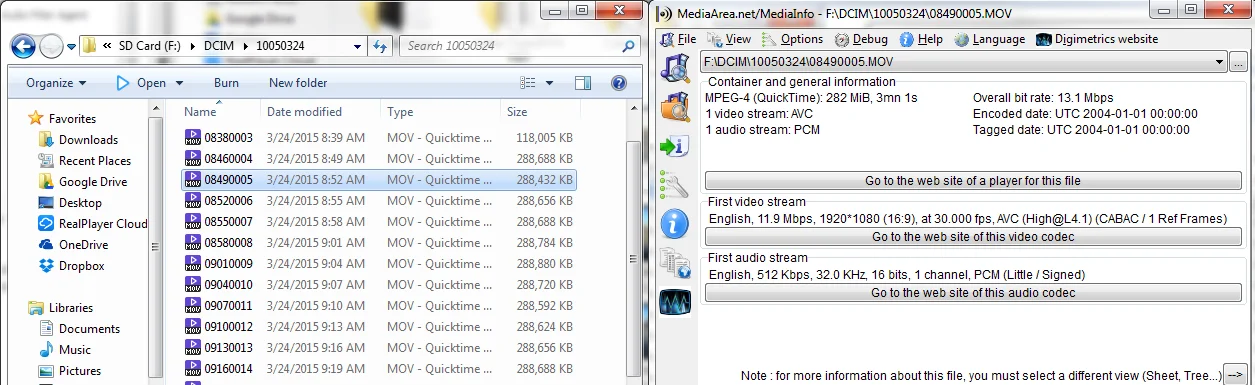Click New folder in Explorer toolbar
Image resolution: width=1255 pixels, height=385 pixels.
click(298, 83)
